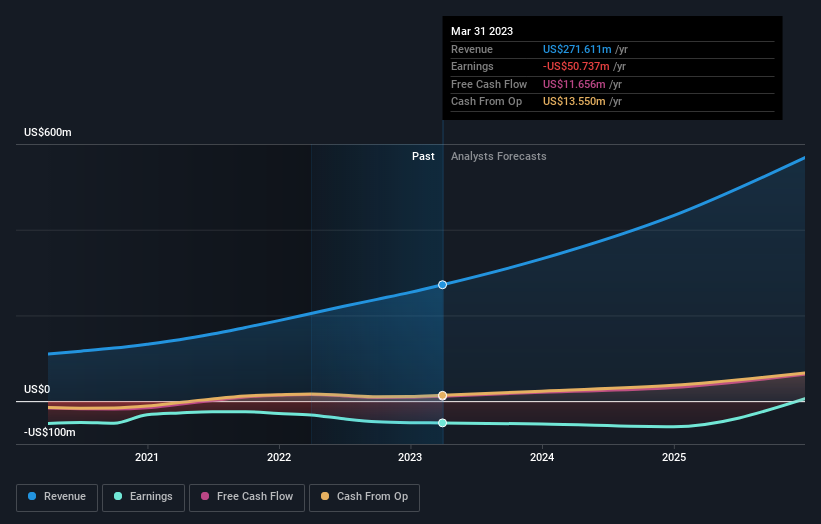
Task: Select the cash from op data point marker
Action: [x=442, y=396]
